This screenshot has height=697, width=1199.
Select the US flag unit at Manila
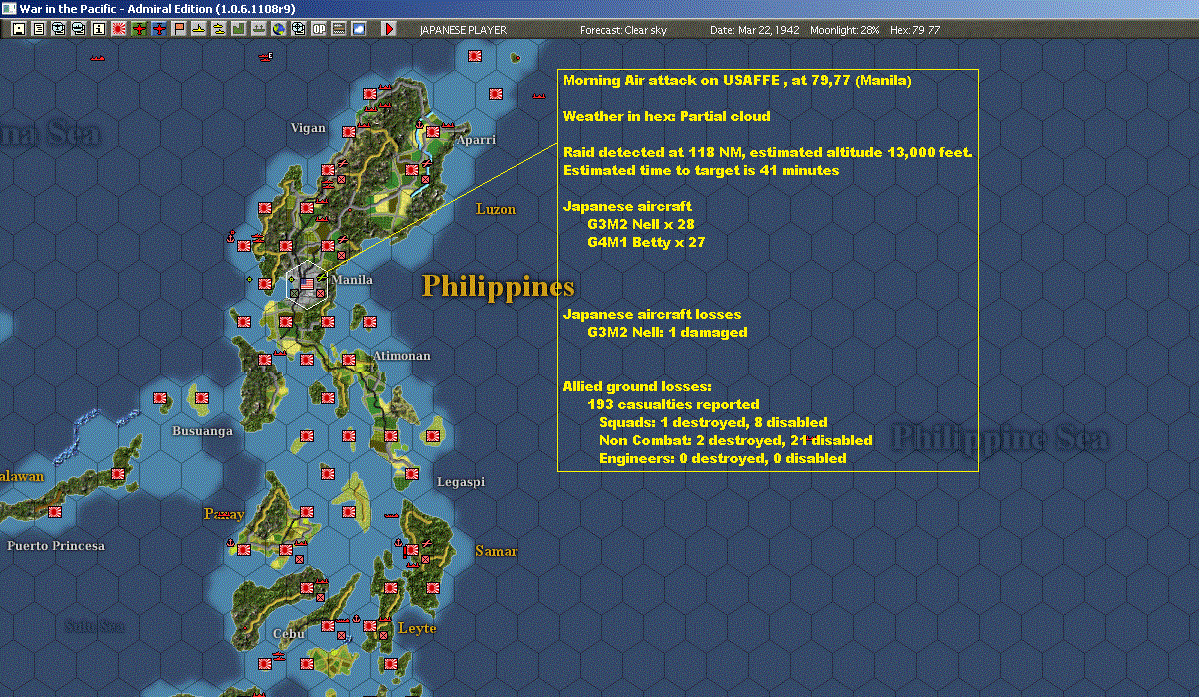[x=307, y=284]
